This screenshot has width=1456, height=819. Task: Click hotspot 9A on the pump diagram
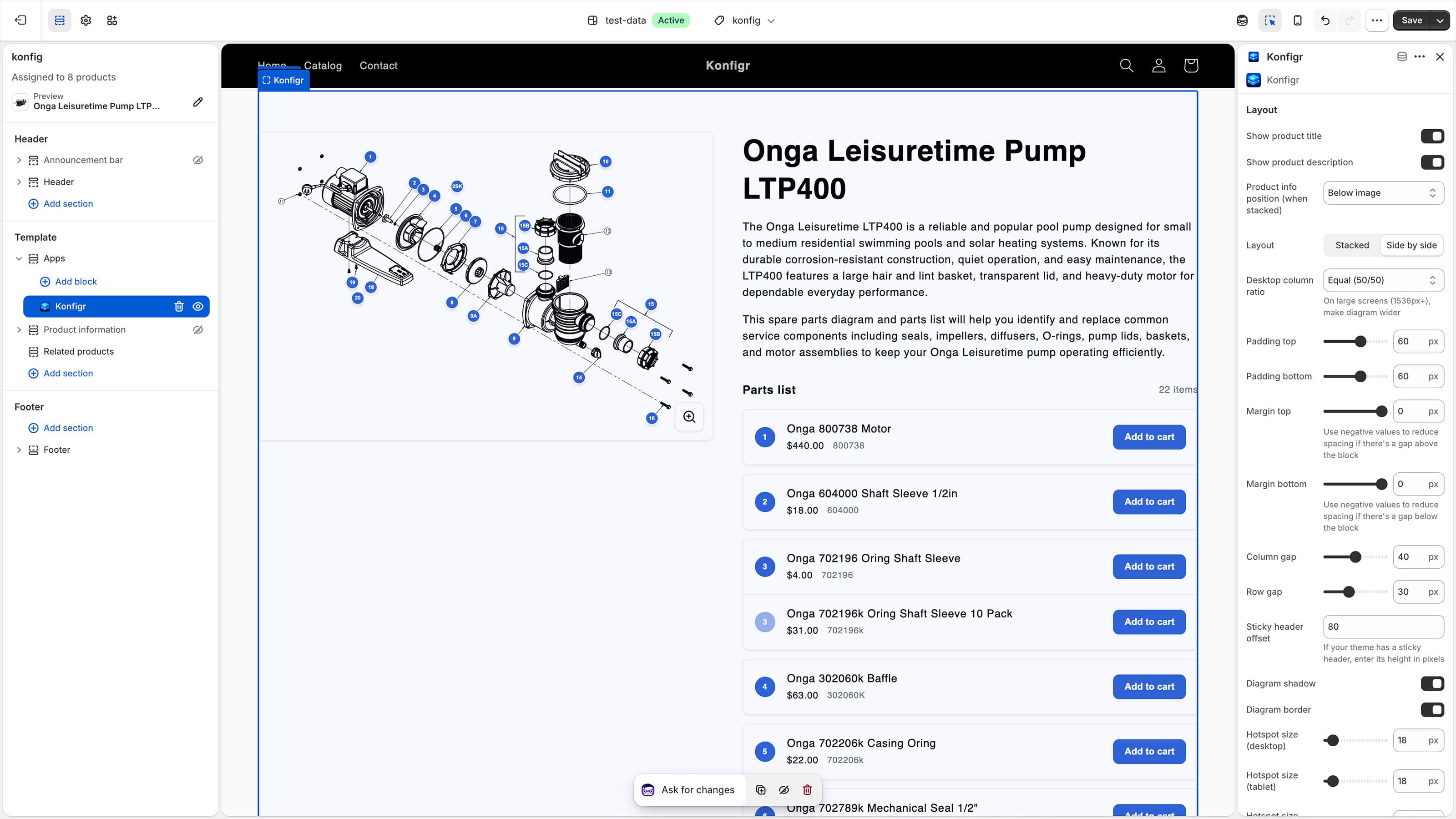(473, 316)
